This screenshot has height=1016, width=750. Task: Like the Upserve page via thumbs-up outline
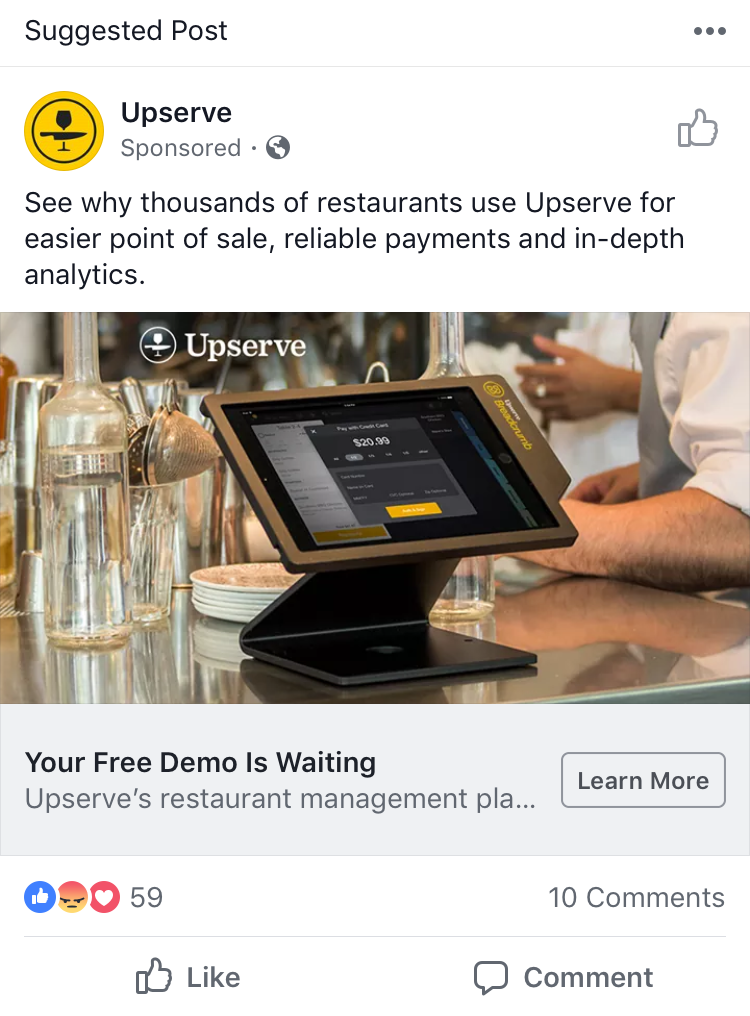coord(698,128)
